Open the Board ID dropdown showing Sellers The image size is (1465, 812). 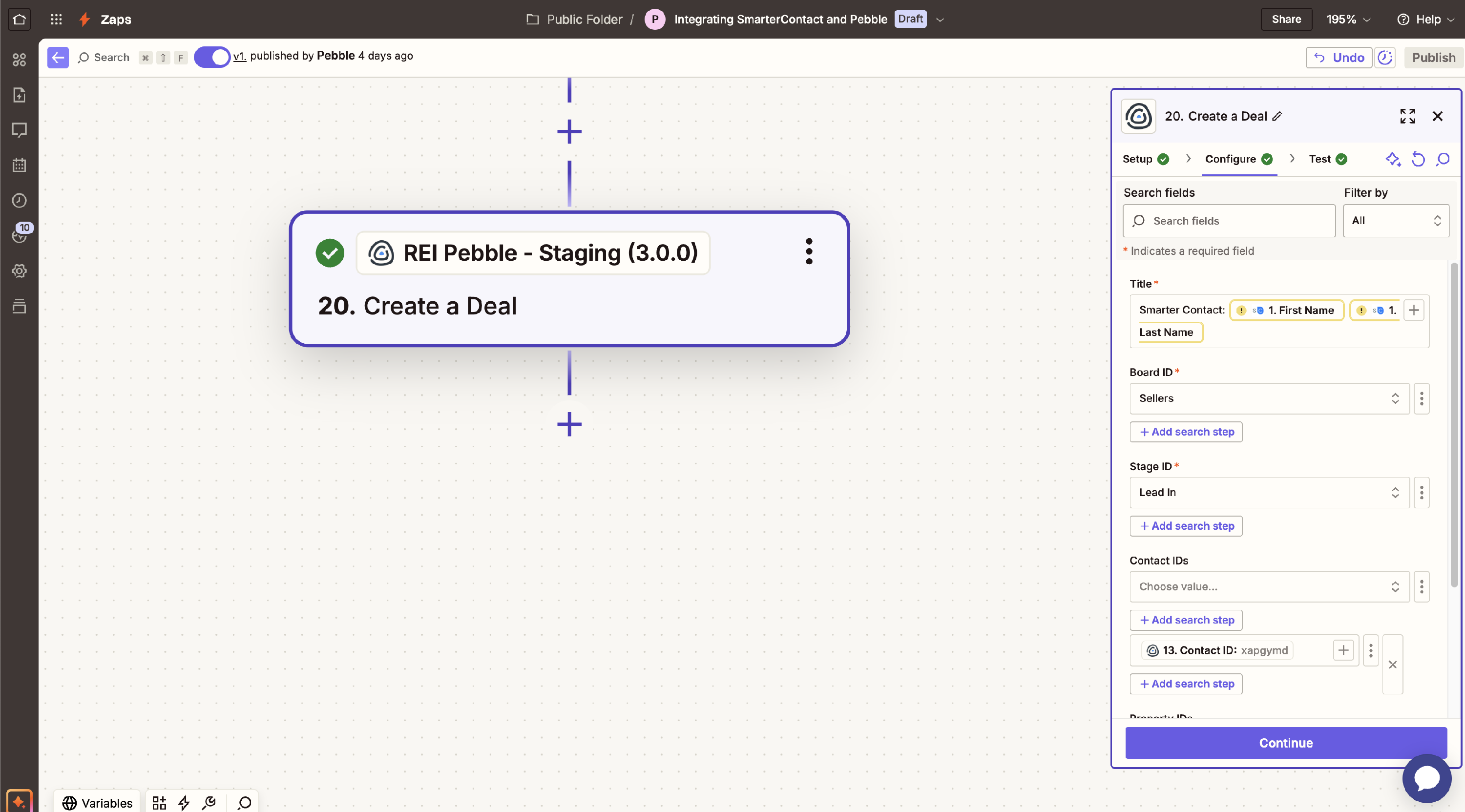pyautogui.click(x=1269, y=398)
